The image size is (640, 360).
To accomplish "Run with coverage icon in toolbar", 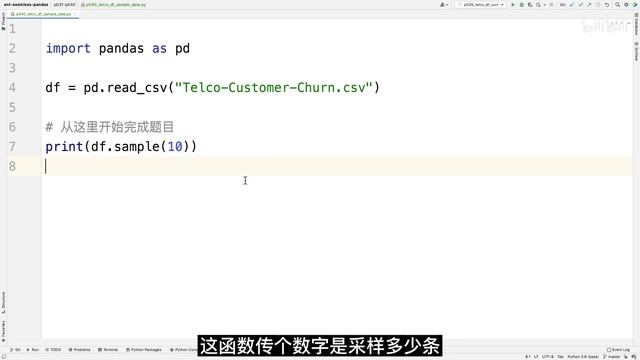I will (530, 5).
